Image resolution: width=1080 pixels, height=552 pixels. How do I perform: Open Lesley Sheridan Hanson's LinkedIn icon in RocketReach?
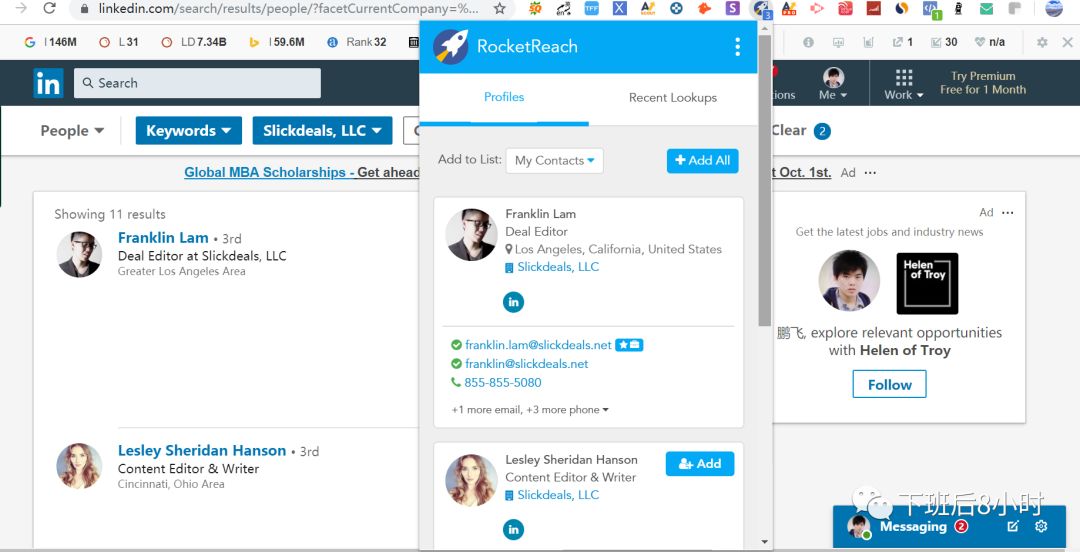(x=513, y=529)
